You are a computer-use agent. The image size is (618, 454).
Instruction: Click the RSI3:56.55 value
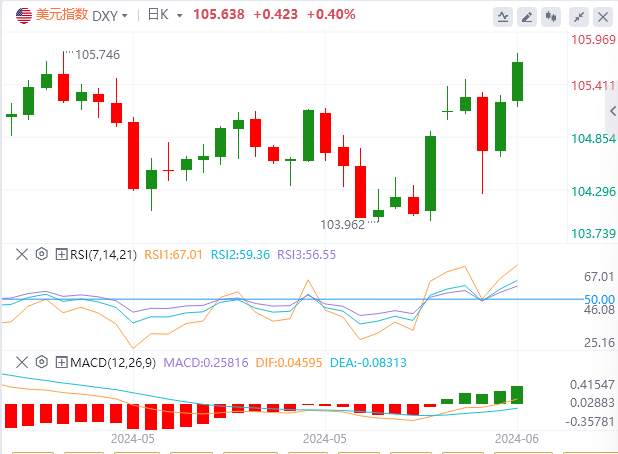click(306, 255)
